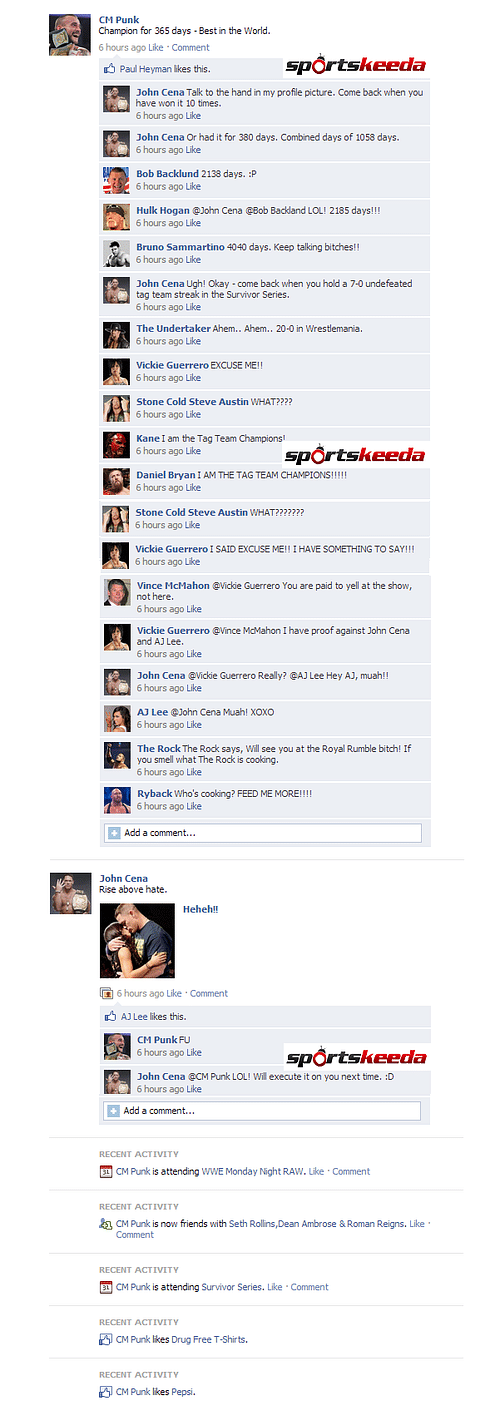Click the thumbs-up icon next to AJ Lee likes this
The image size is (500, 1415).
point(112,1016)
